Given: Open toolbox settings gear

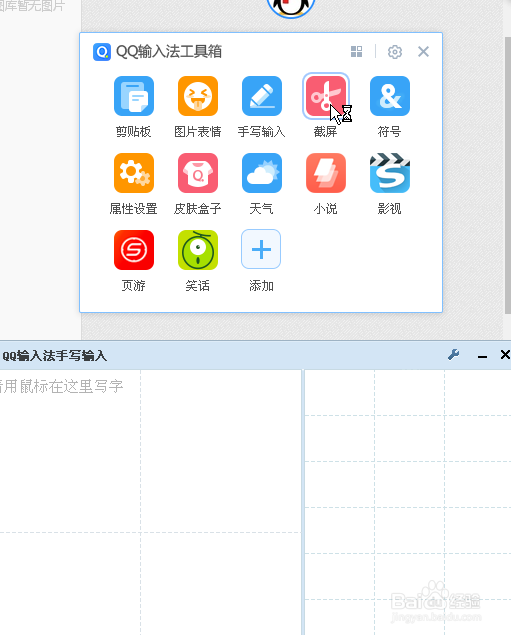Looking at the screenshot, I should 395,52.
